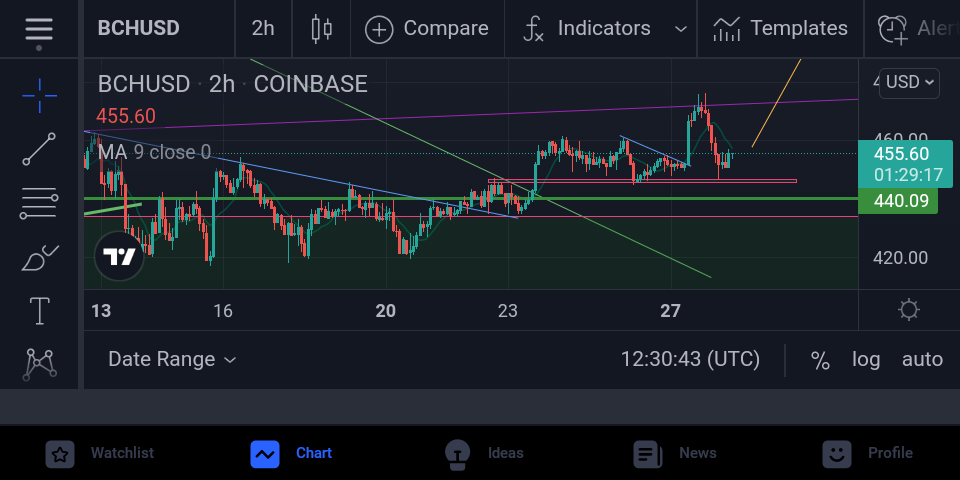Expand the Indicators favorites dropdown arrow
This screenshot has height=480, width=960.
[680, 29]
